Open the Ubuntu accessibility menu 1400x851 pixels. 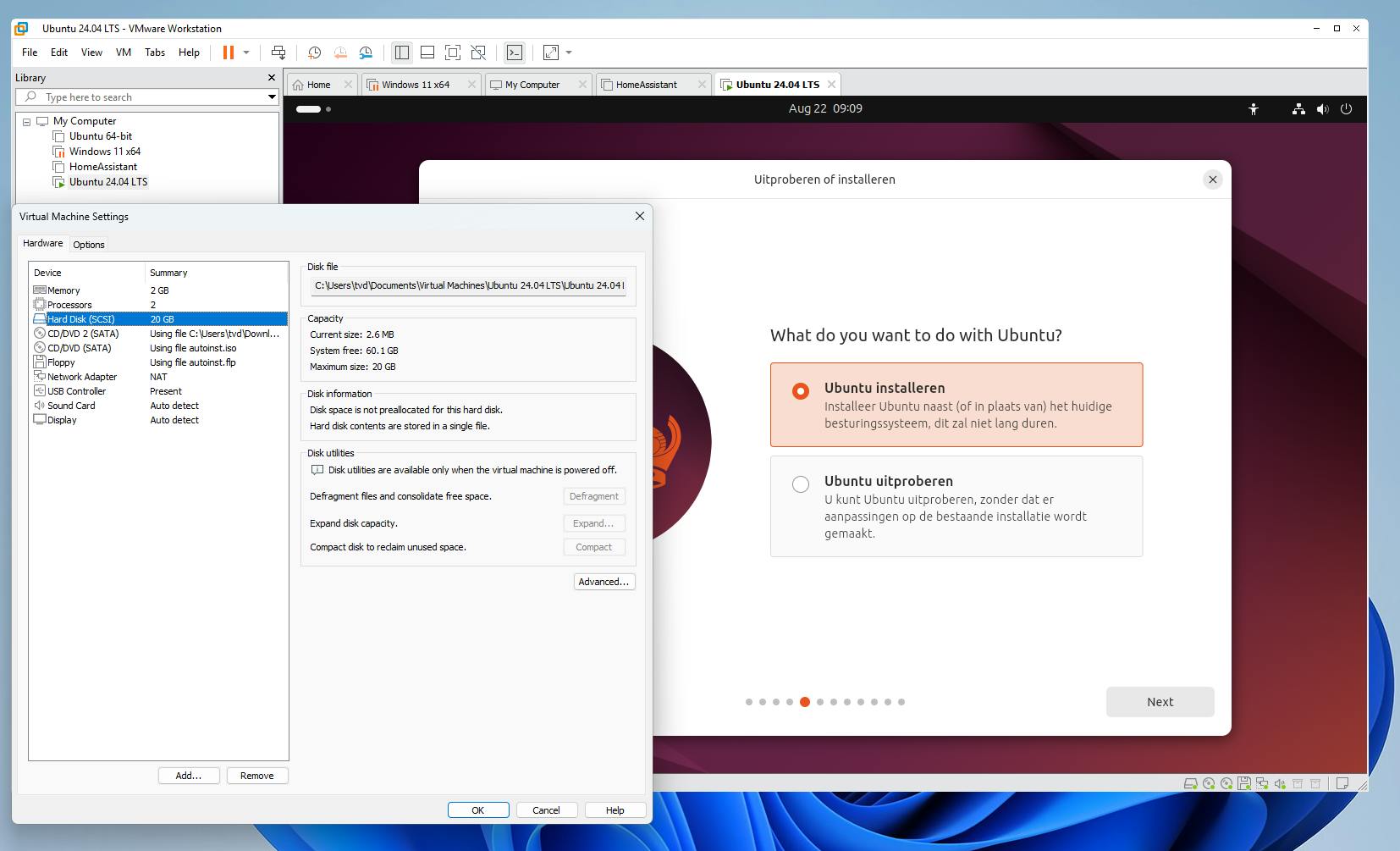point(1254,109)
